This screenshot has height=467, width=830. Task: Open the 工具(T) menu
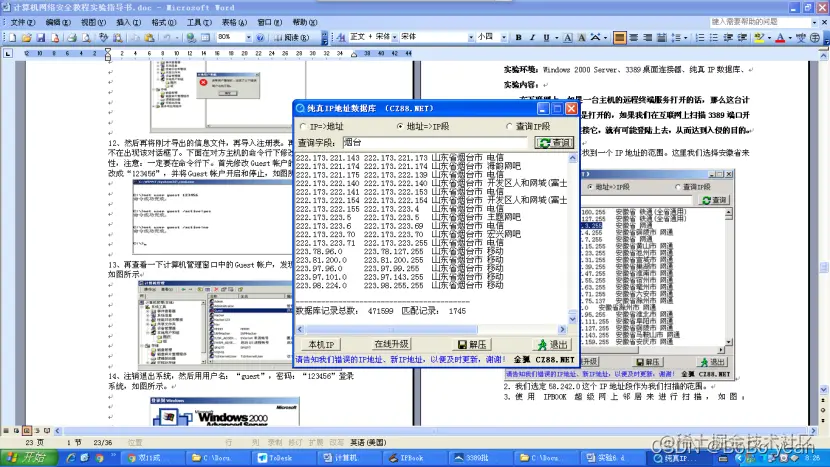click(x=199, y=22)
